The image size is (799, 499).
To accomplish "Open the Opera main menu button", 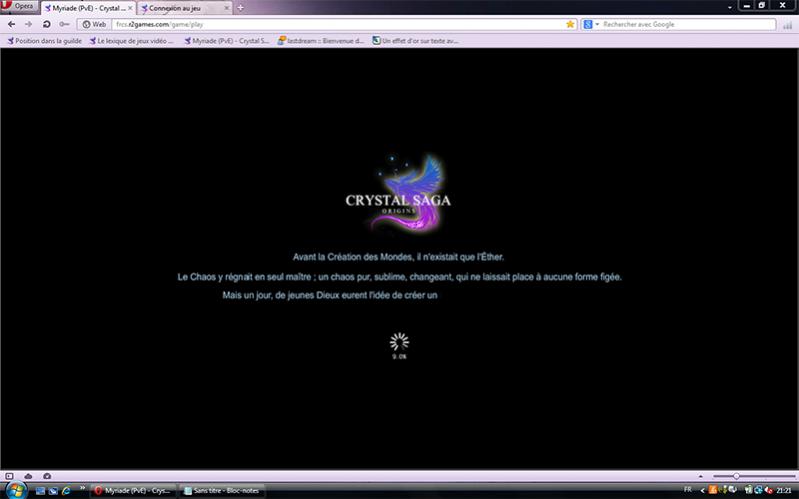I will tap(19, 6).
